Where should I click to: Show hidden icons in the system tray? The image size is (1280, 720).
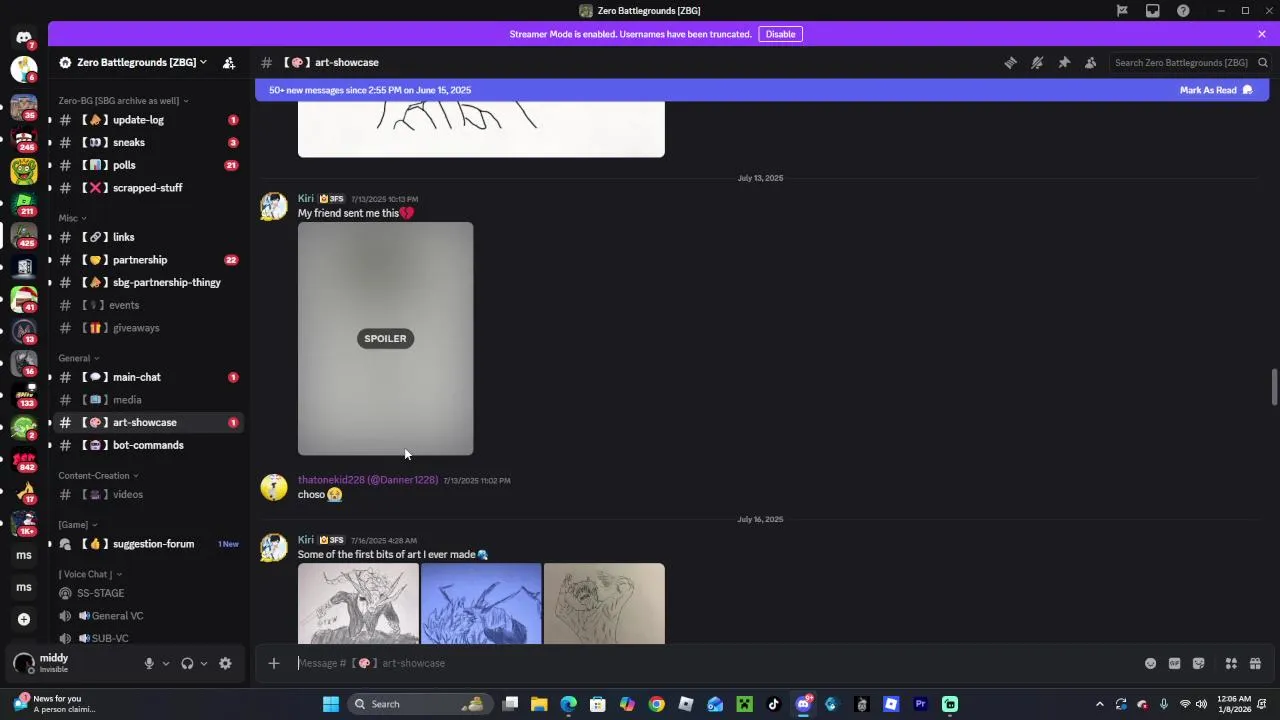pos(1100,704)
